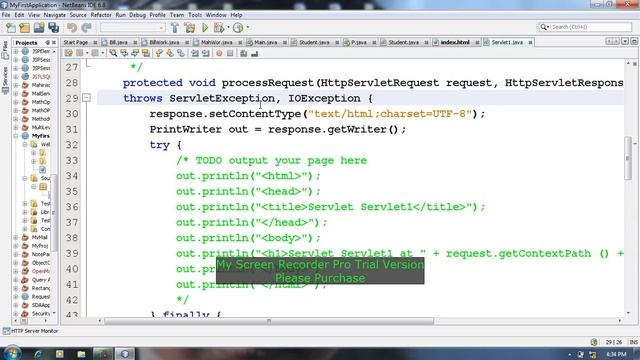The image size is (640, 360).
Task: Open the Services side panel tab
Action: [x=5, y=79]
